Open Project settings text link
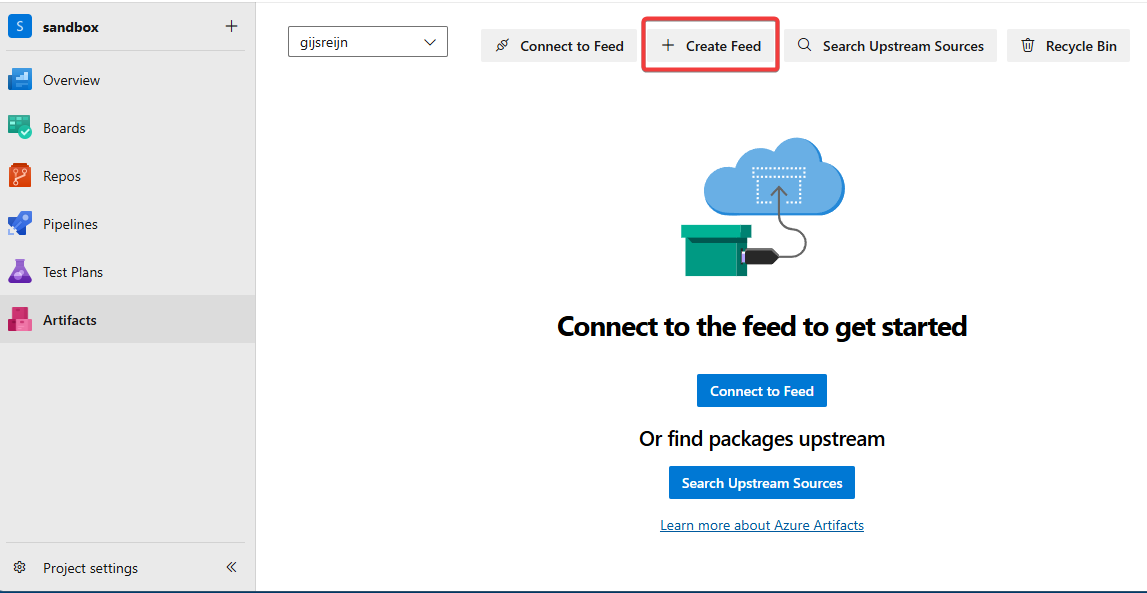The height and width of the screenshot is (593, 1147). coord(90,568)
